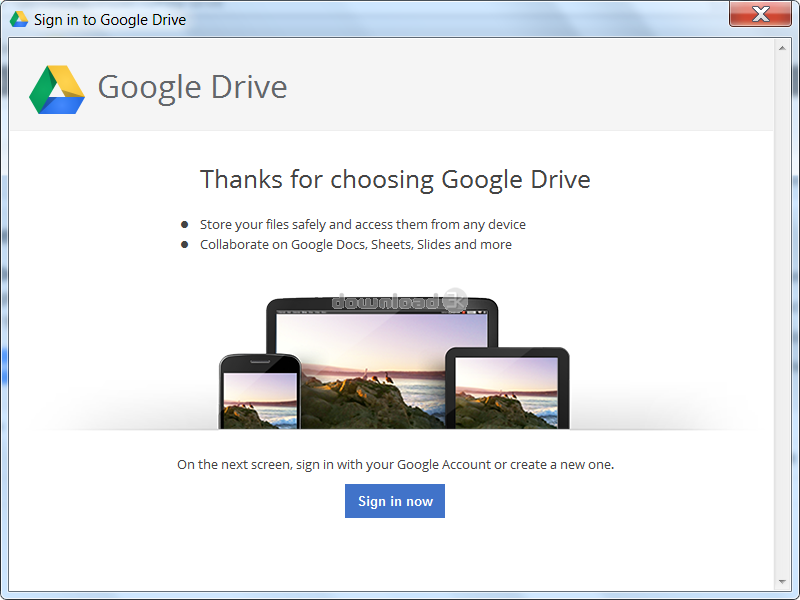This screenshot has height=600, width=800.
Task: Click the Sign in now button
Action: point(394,501)
